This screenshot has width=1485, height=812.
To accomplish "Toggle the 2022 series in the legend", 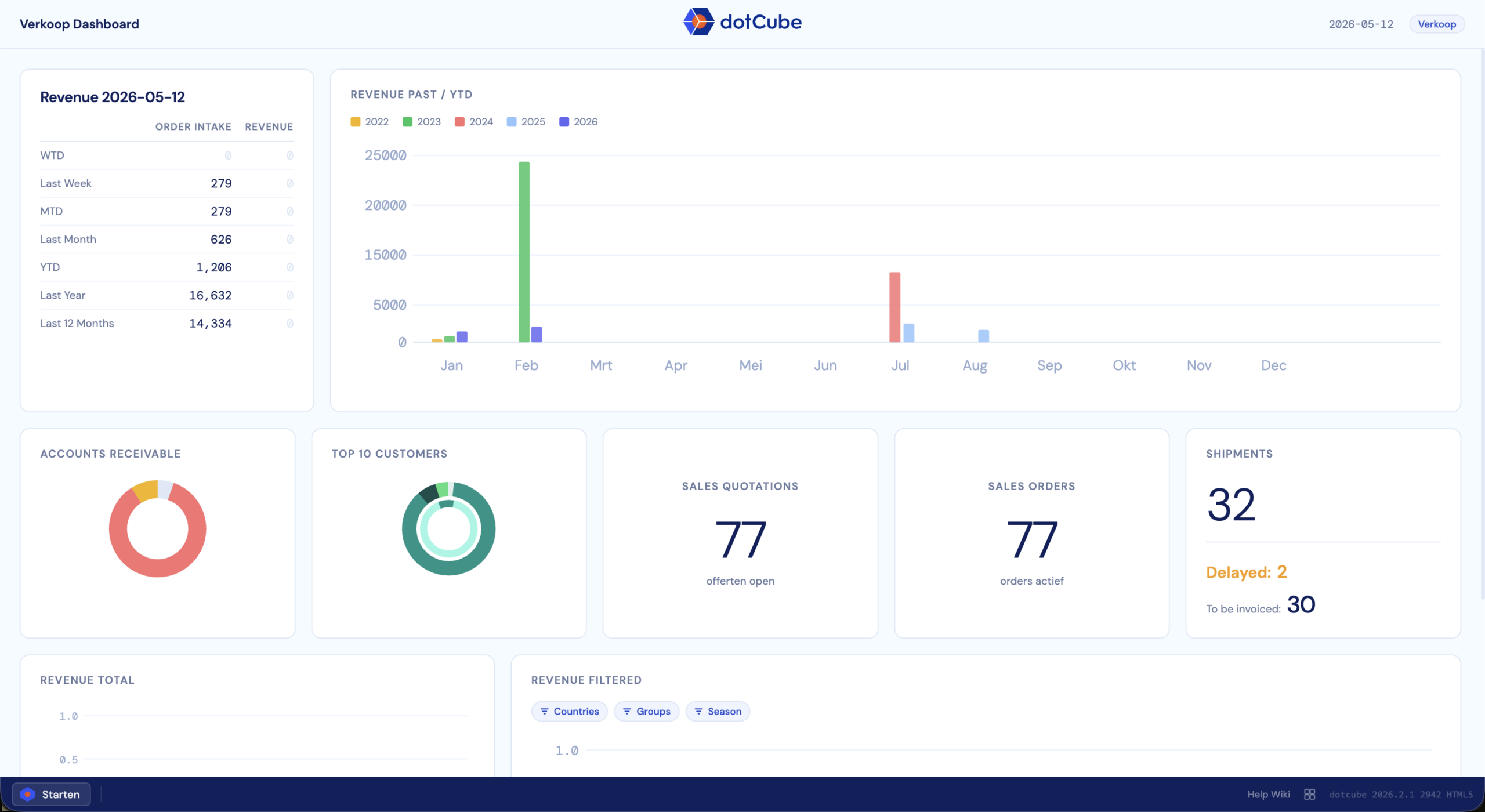I will pos(370,122).
